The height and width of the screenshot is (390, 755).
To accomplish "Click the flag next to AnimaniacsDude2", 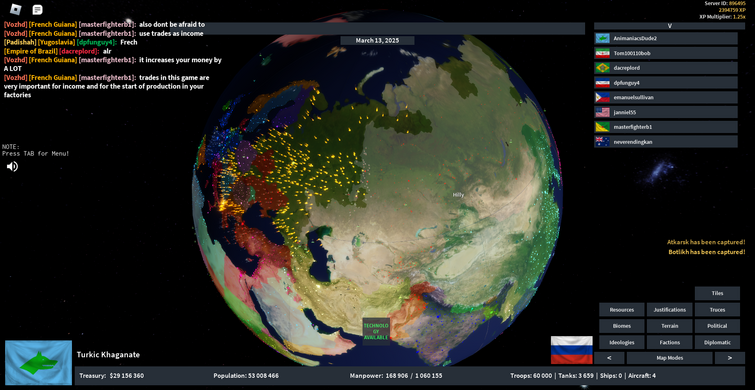I will tap(602, 39).
